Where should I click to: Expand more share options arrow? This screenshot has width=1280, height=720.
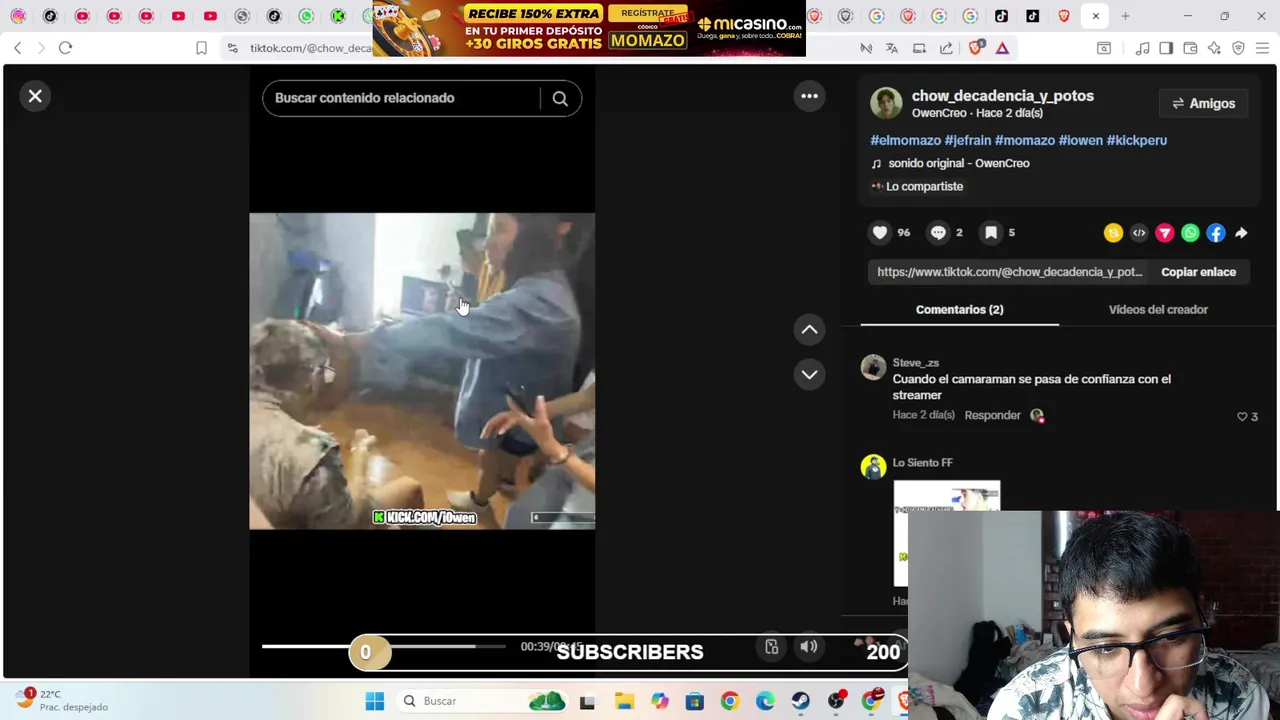[x=1241, y=233]
